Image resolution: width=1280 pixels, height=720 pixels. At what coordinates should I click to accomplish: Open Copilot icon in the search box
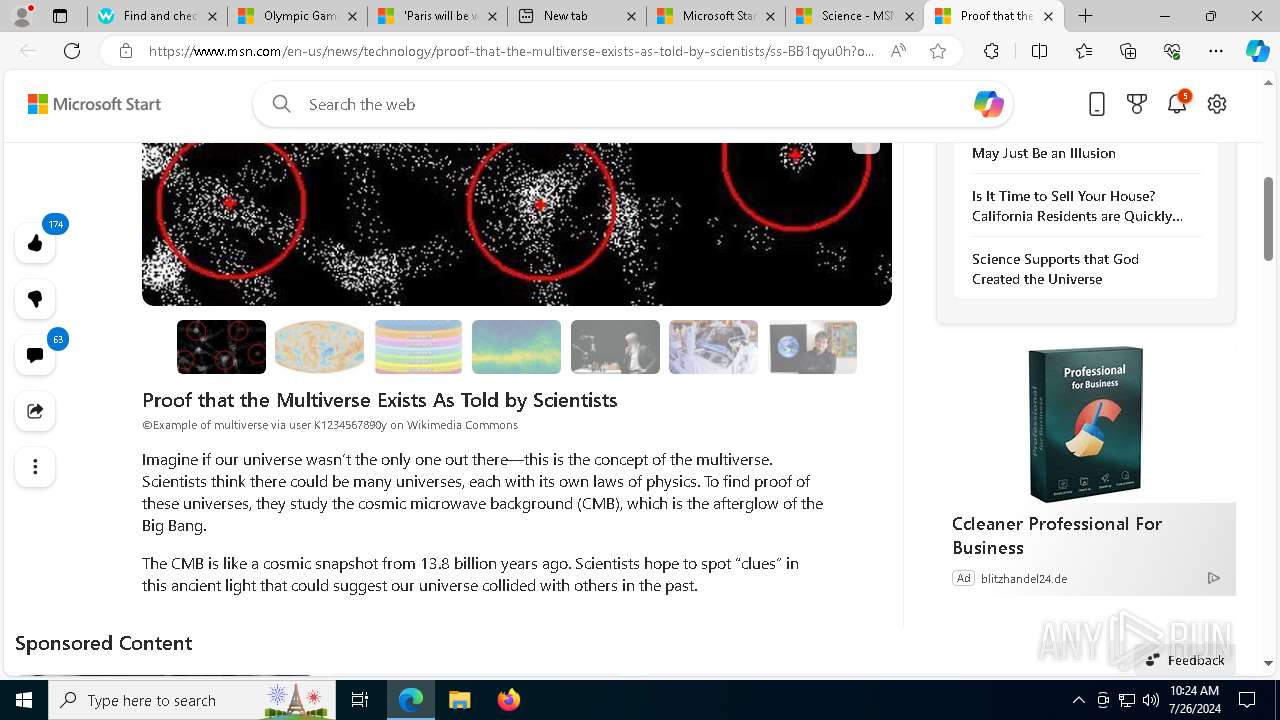click(988, 104)
